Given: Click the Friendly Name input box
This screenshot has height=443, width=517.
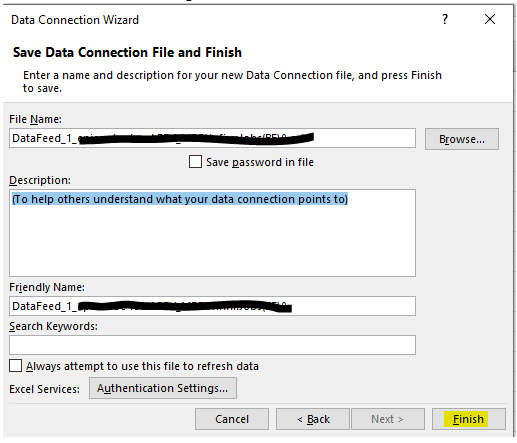Looking at the screenshot, I should pyautogui.click(x=212, y=306).
